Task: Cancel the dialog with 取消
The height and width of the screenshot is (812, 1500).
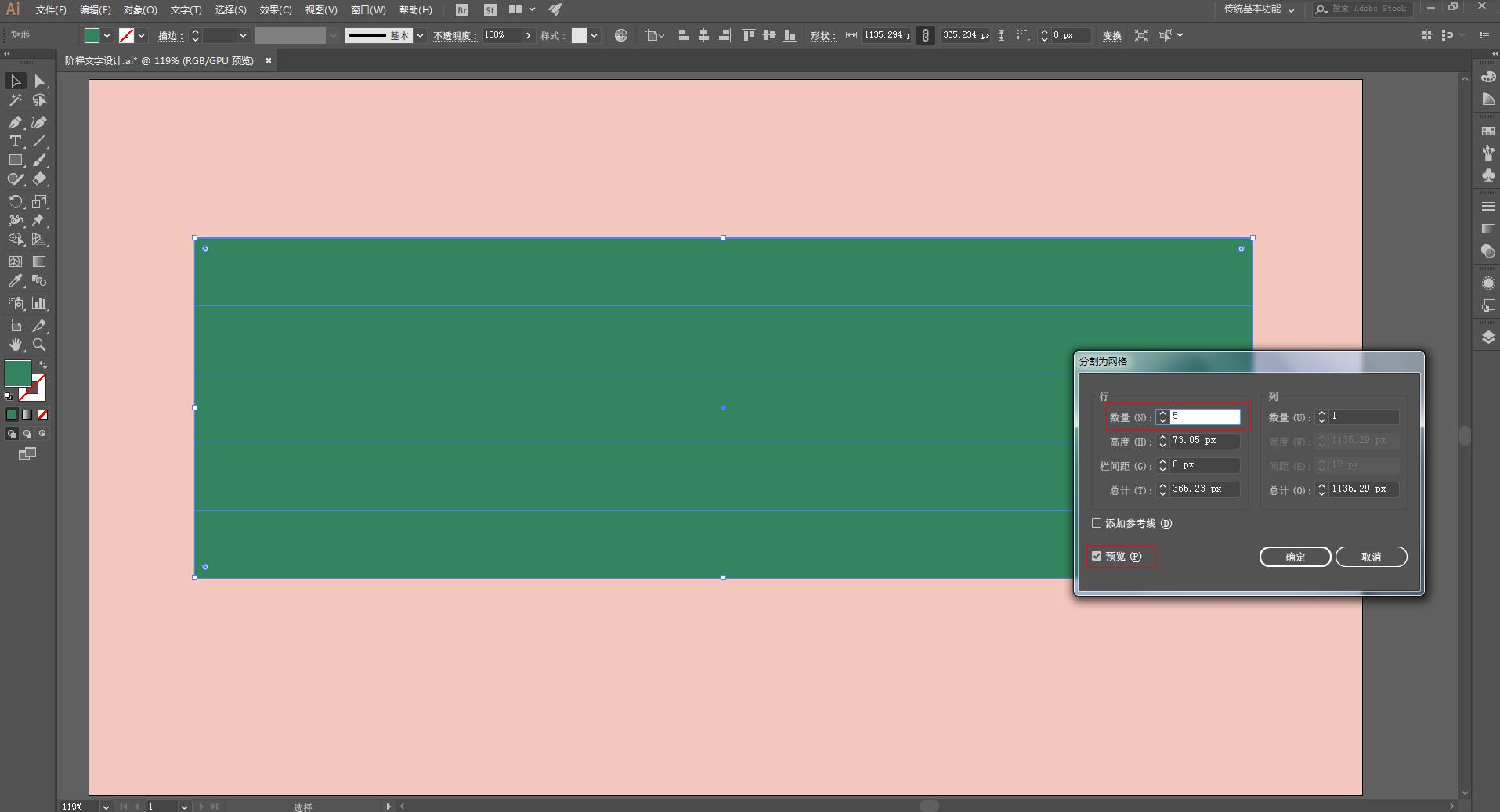Action: click(1371, 557)
